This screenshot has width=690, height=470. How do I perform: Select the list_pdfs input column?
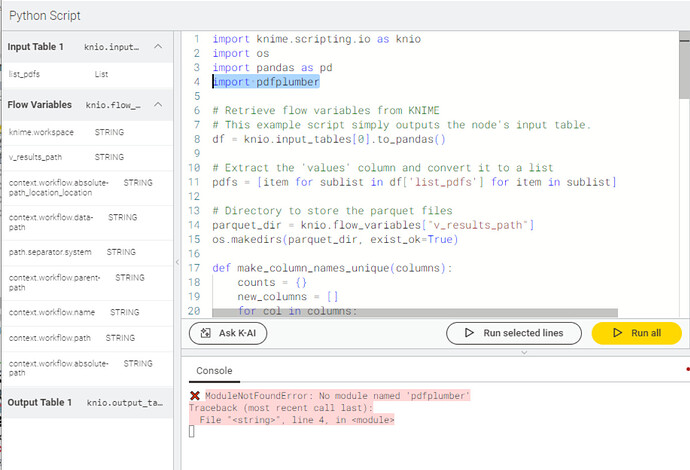coord(88,74)
